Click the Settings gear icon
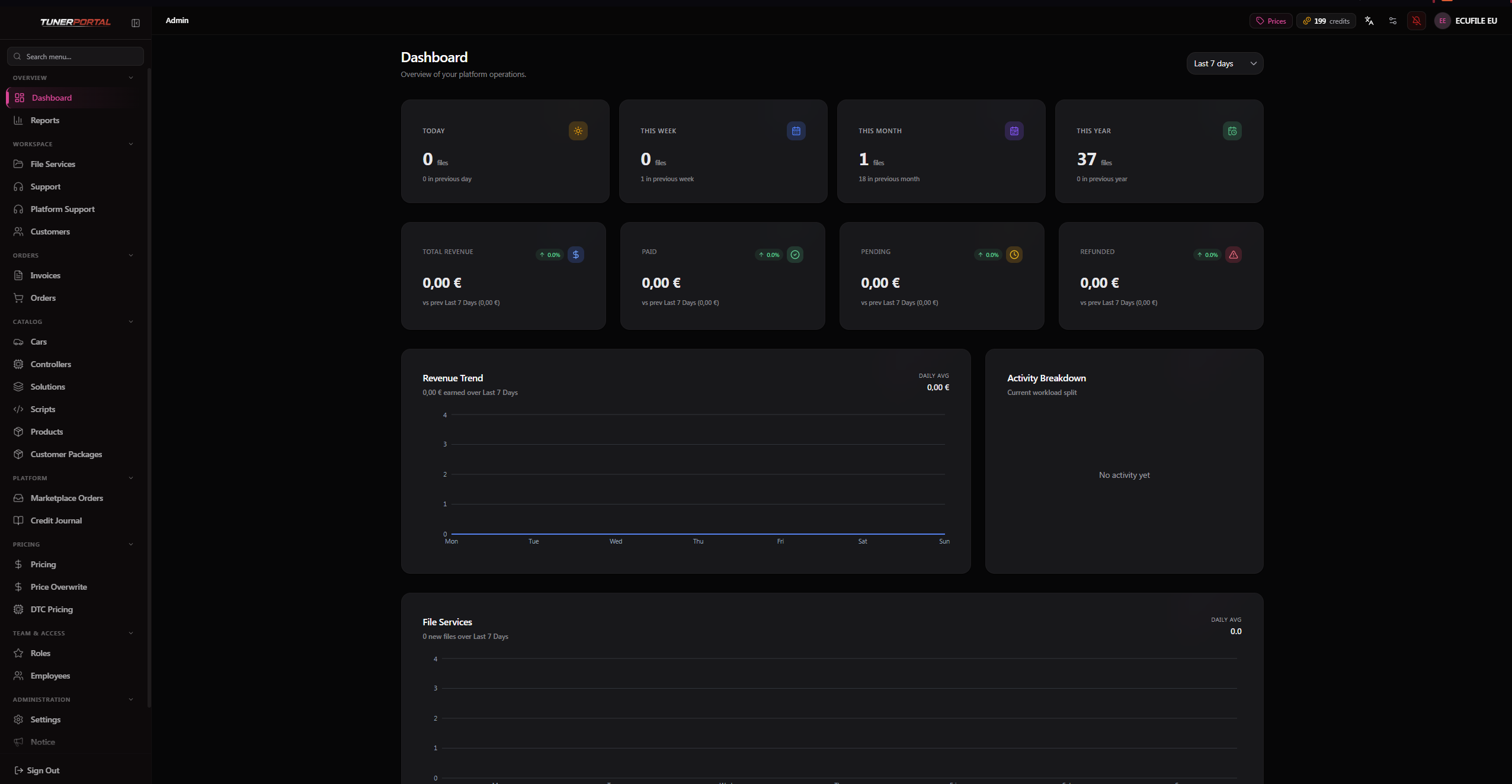This screenshot has width=1512, height=784. 18,719
